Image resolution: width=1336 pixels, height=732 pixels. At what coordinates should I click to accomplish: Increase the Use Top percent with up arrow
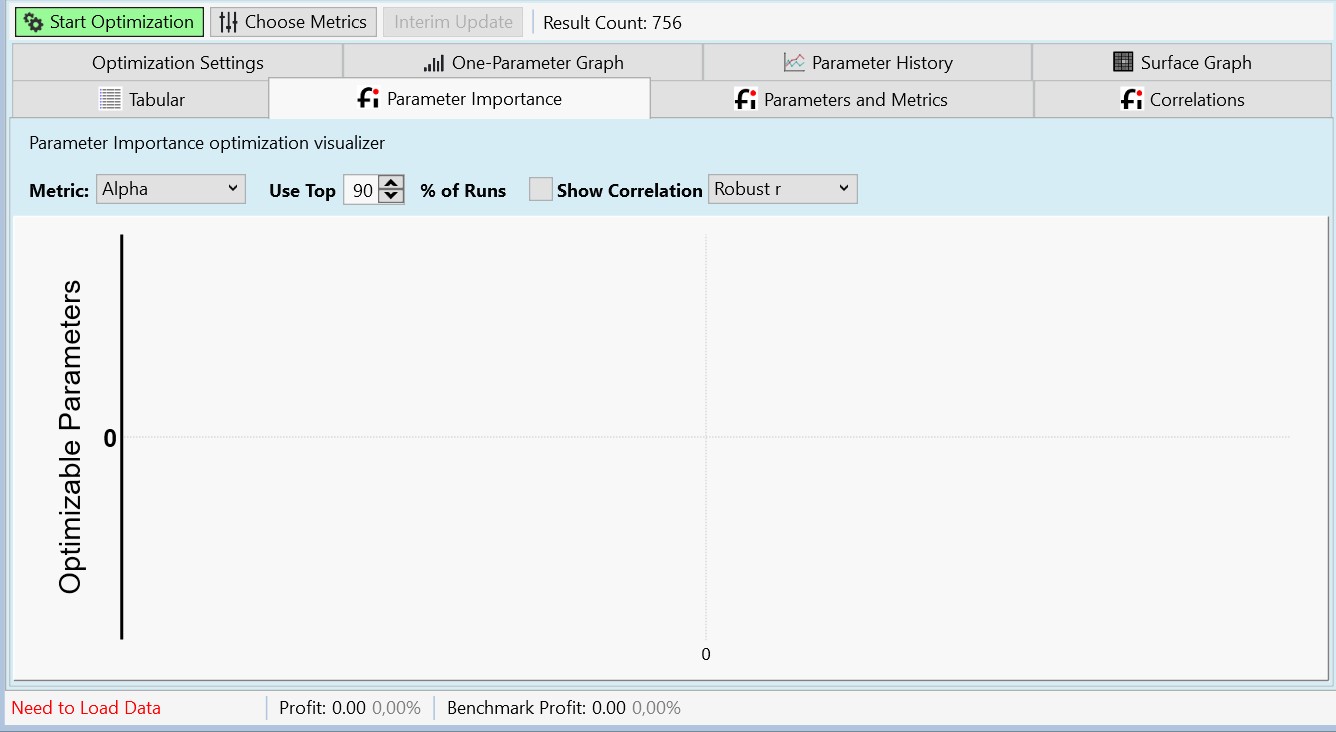pyautogui.click(x=392, y=183)
